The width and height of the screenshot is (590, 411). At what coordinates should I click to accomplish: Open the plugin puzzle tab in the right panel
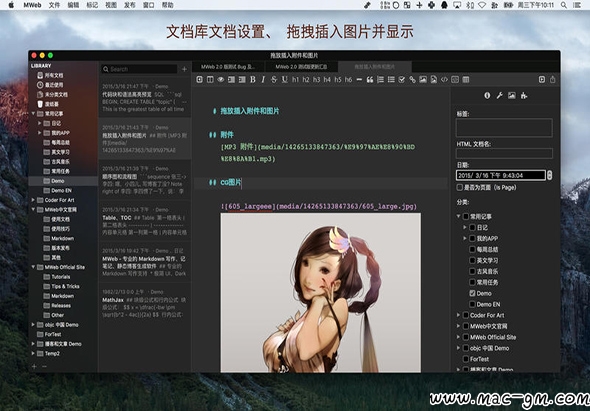click(524, 96)
